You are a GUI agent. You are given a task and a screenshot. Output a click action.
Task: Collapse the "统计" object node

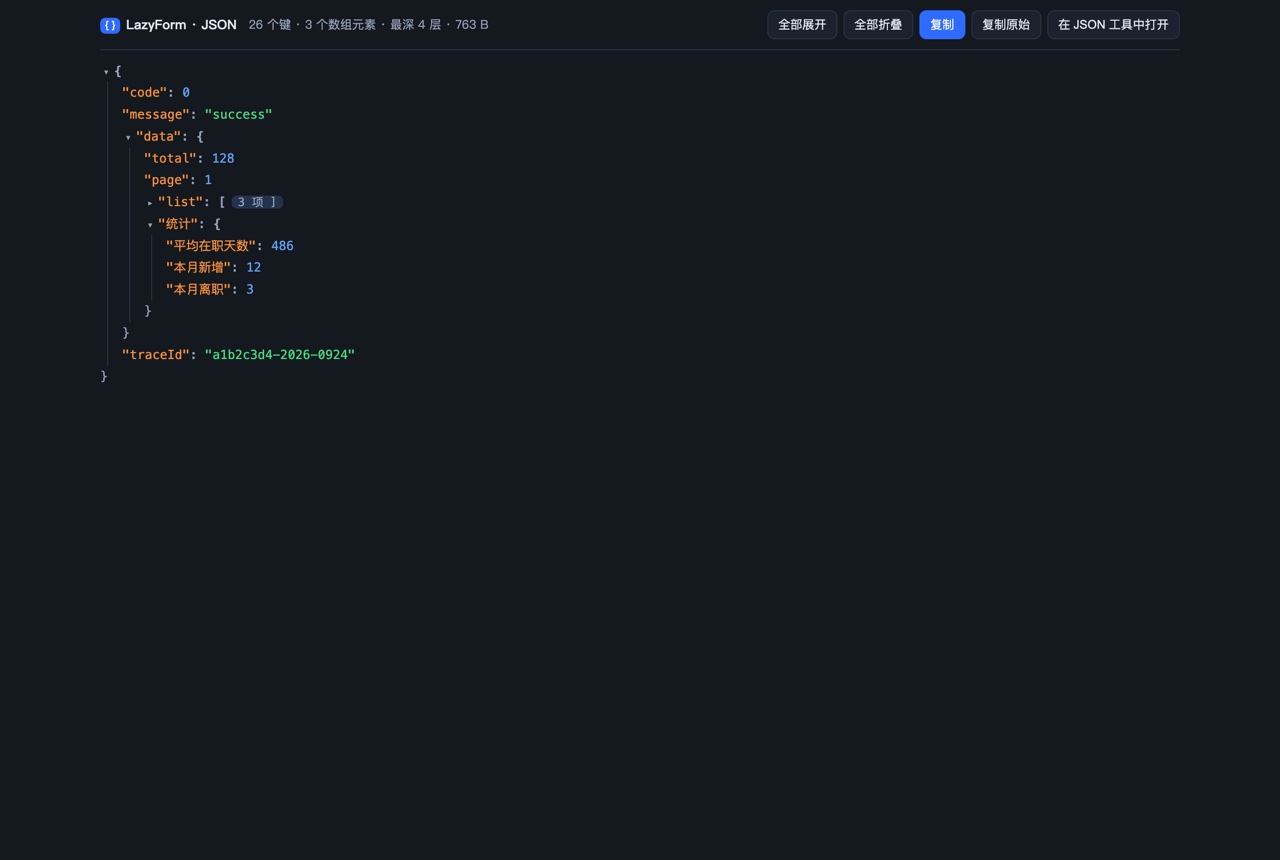[150, 225]
